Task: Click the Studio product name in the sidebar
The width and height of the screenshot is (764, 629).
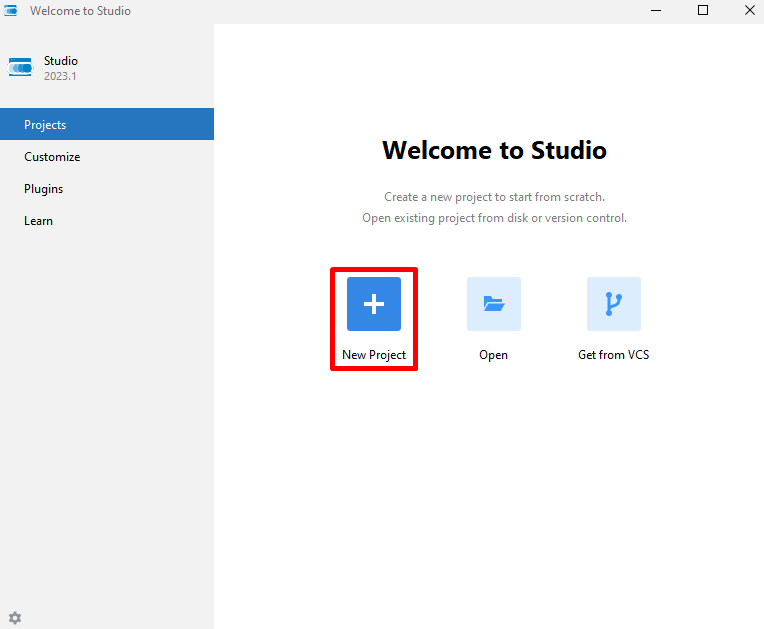Action: 61,61
